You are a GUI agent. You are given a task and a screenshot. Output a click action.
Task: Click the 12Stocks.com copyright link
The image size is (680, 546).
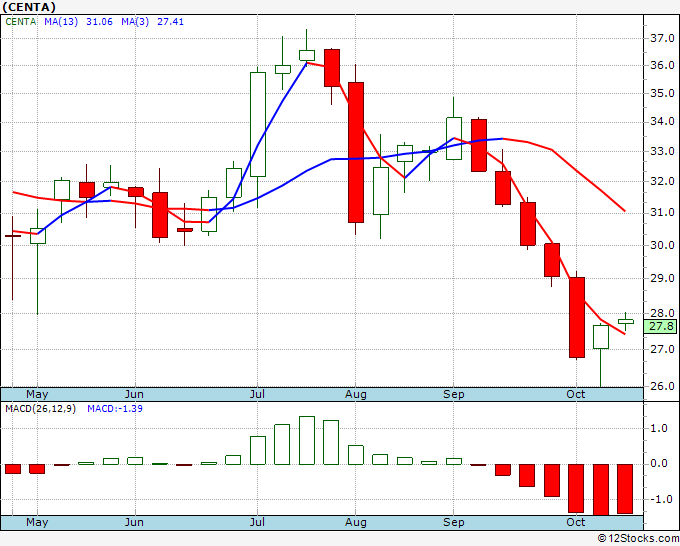[638, 538]
